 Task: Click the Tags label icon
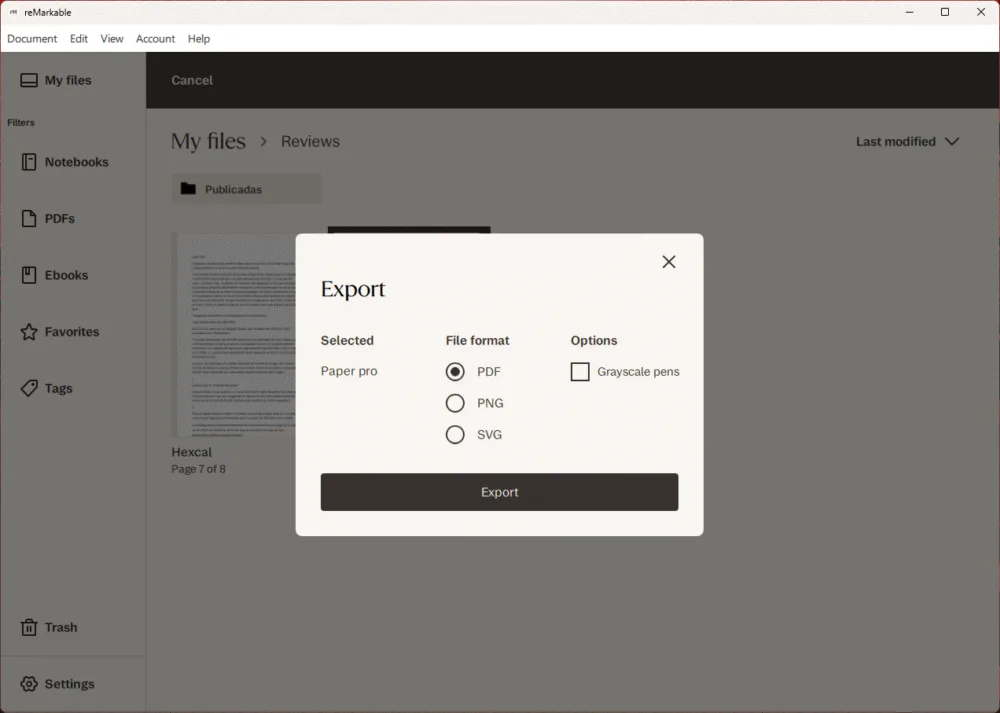coord(29,388)
